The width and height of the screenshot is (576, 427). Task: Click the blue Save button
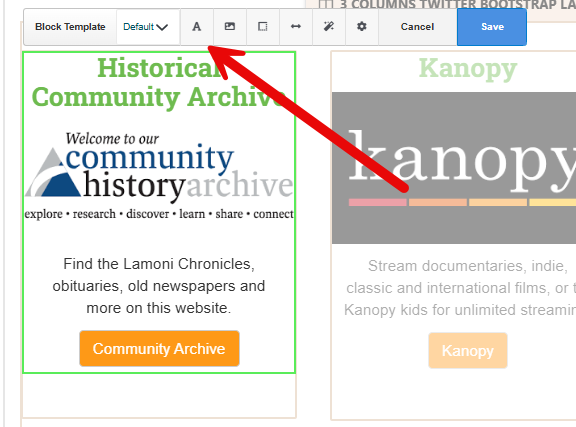pos(492,27)
